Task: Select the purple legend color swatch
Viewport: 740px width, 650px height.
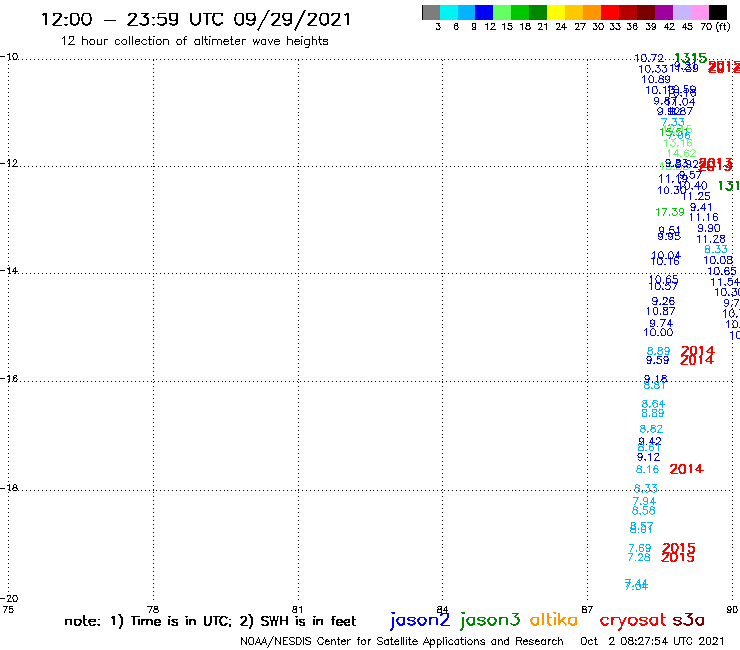Action: [663, 12]
